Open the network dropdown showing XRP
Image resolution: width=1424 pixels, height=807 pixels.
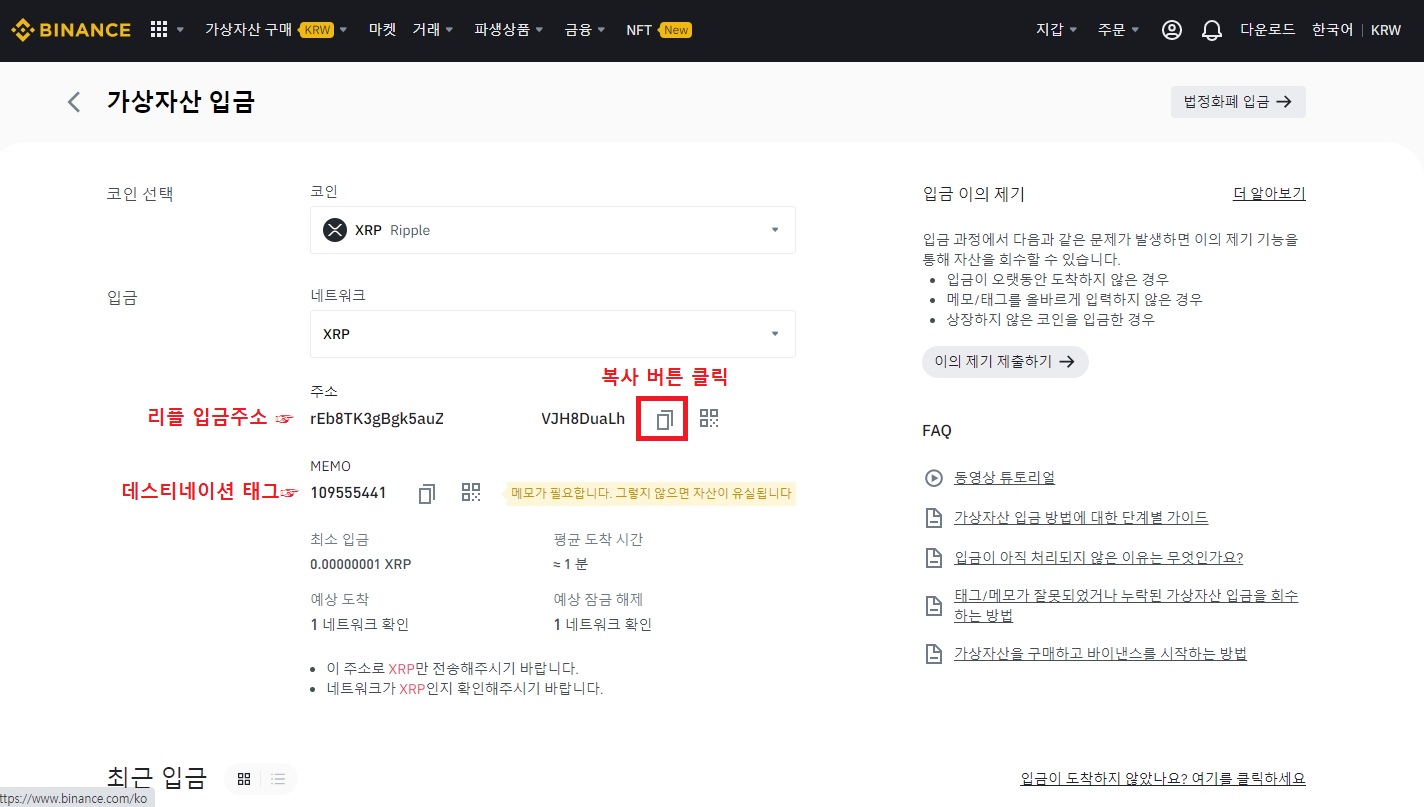coord(553,334)
